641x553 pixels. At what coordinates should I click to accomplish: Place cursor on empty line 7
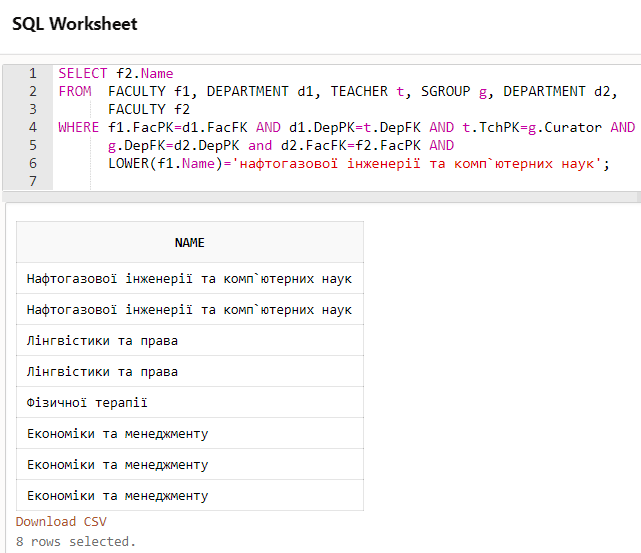pyautogui.click(x=300, y=181)
